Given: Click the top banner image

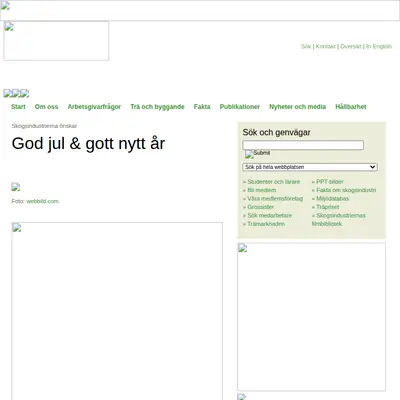Looking at the screenshot, I should [200, 10].
